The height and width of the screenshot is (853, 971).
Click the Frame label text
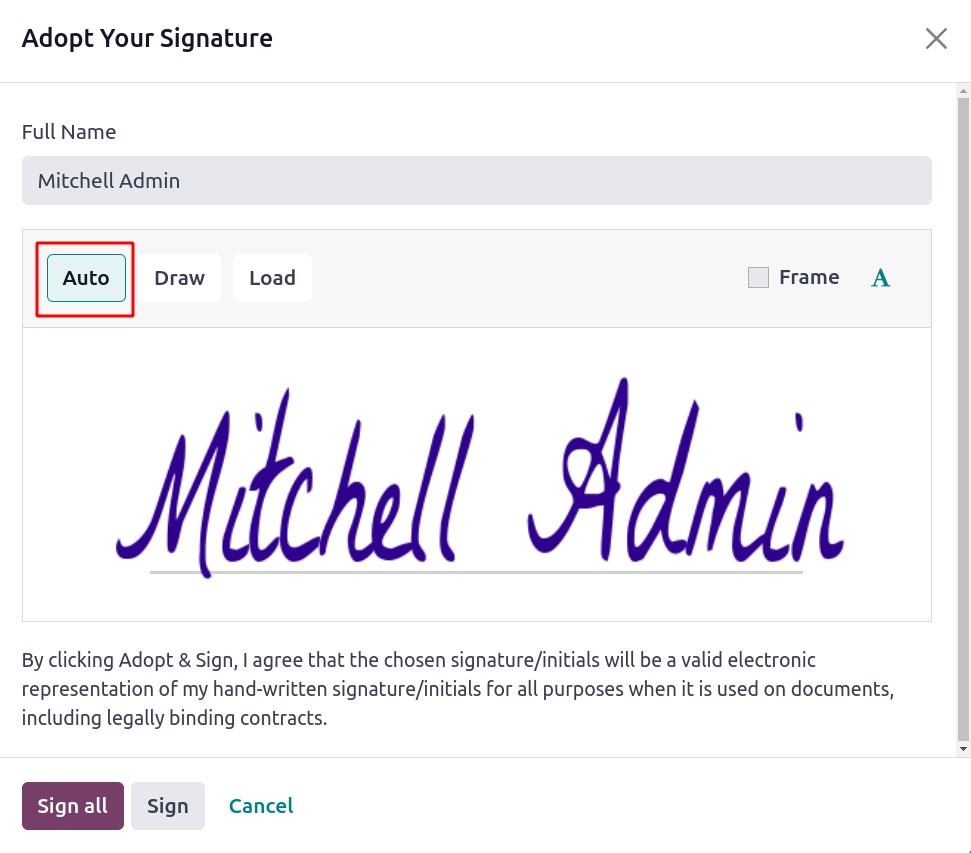click(x=809, y=277)
